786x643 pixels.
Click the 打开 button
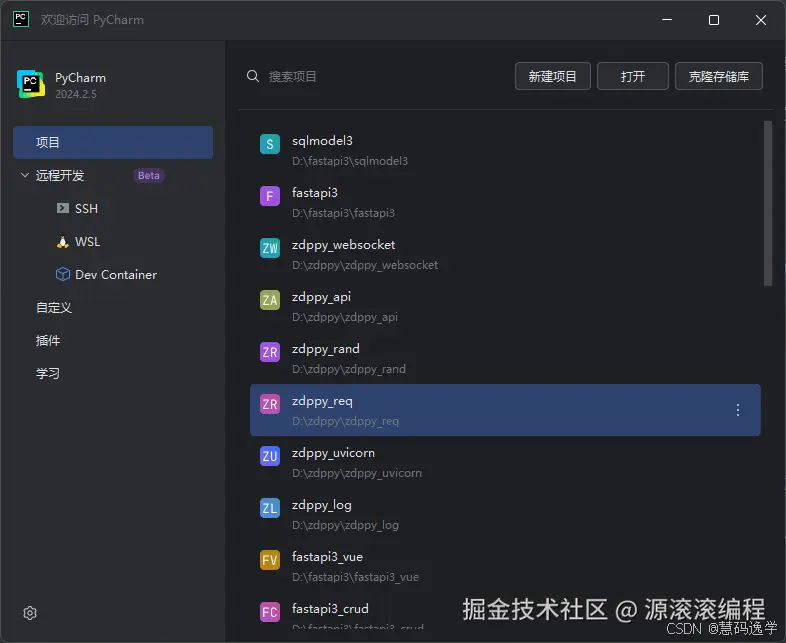633,76
